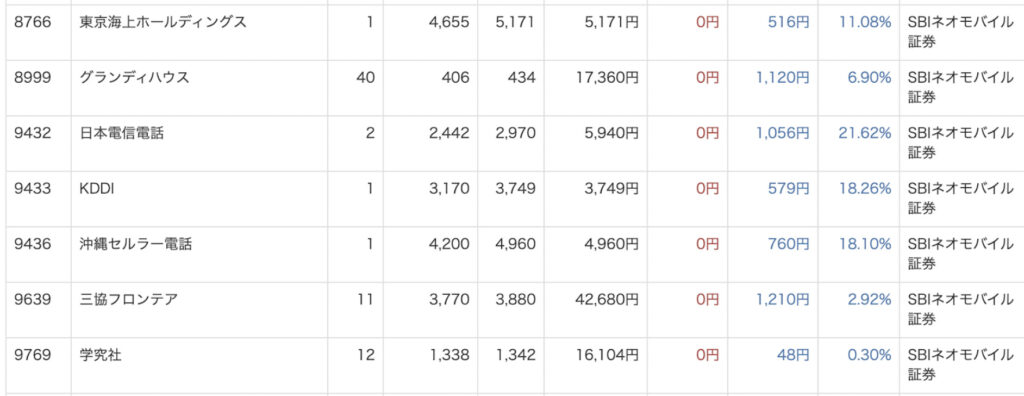Click the 21.62% gain percentage
The image size is (1024, 396).
[865, 133]
